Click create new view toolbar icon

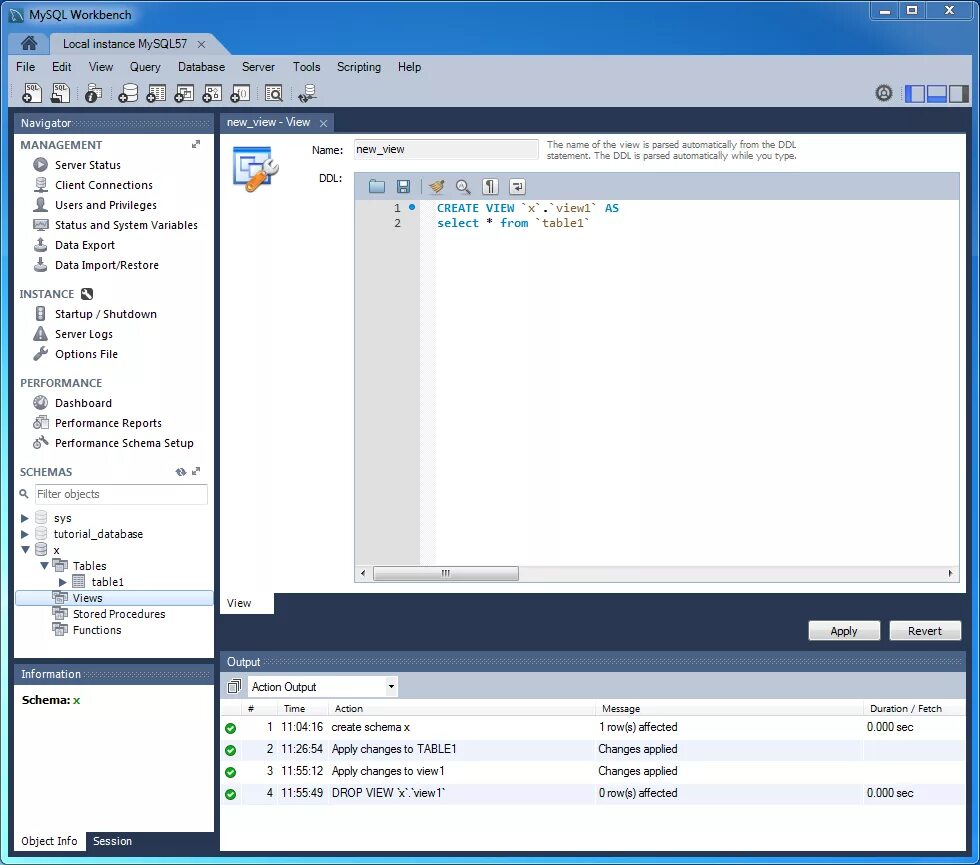pos(184,93)
